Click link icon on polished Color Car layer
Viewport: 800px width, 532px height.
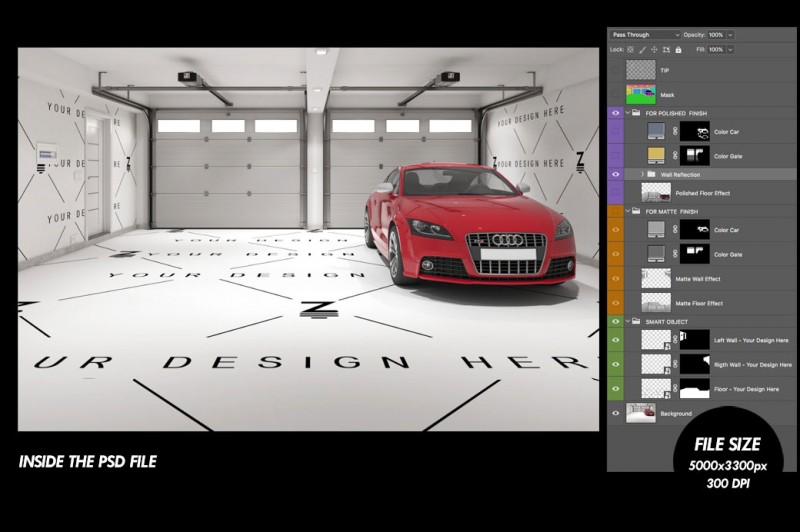[675, 132]
